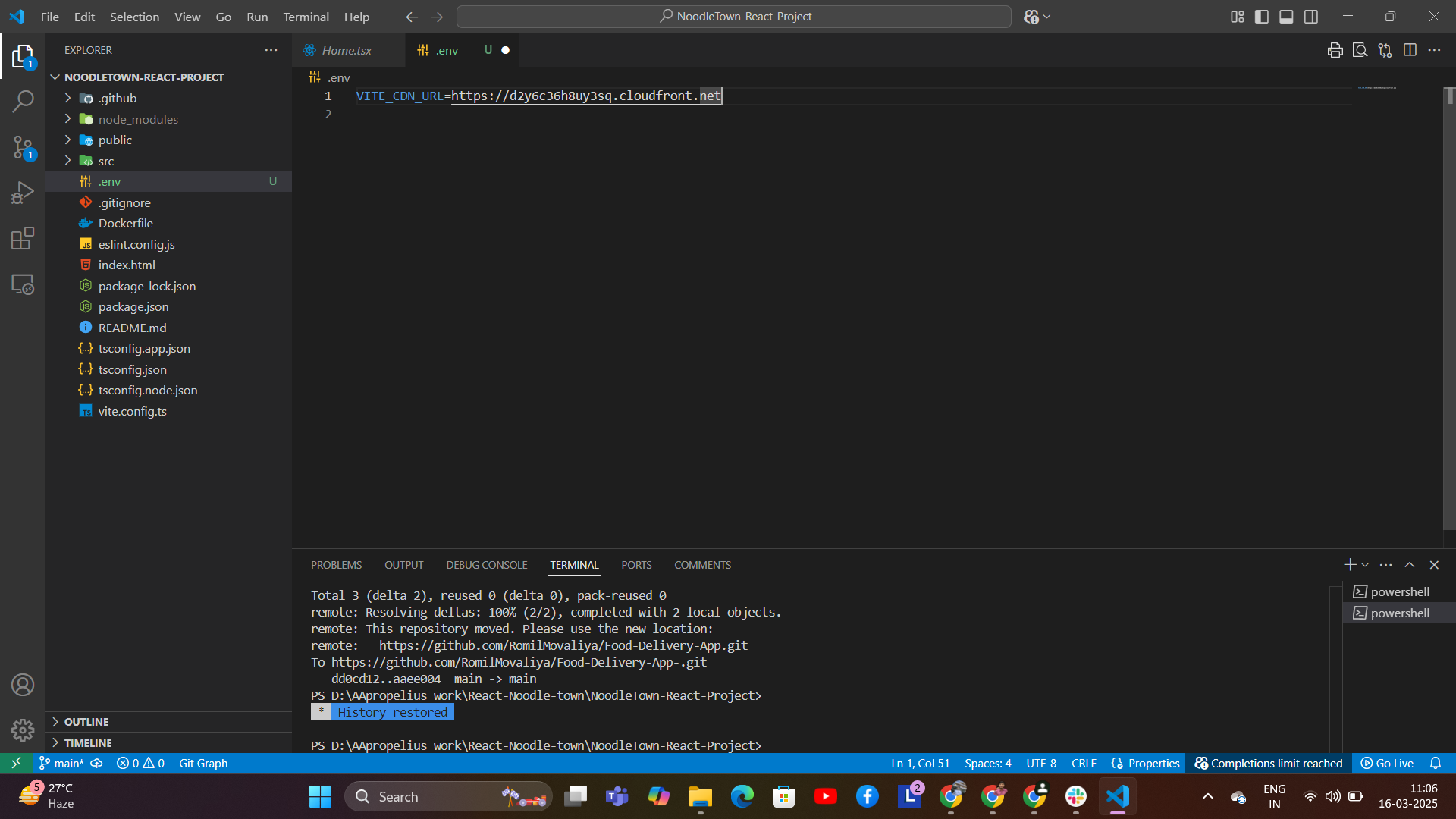The width and height of the screenshot is (1456, 819).
Task: Expand the node_modules folder
Action: tap(138, 119)
